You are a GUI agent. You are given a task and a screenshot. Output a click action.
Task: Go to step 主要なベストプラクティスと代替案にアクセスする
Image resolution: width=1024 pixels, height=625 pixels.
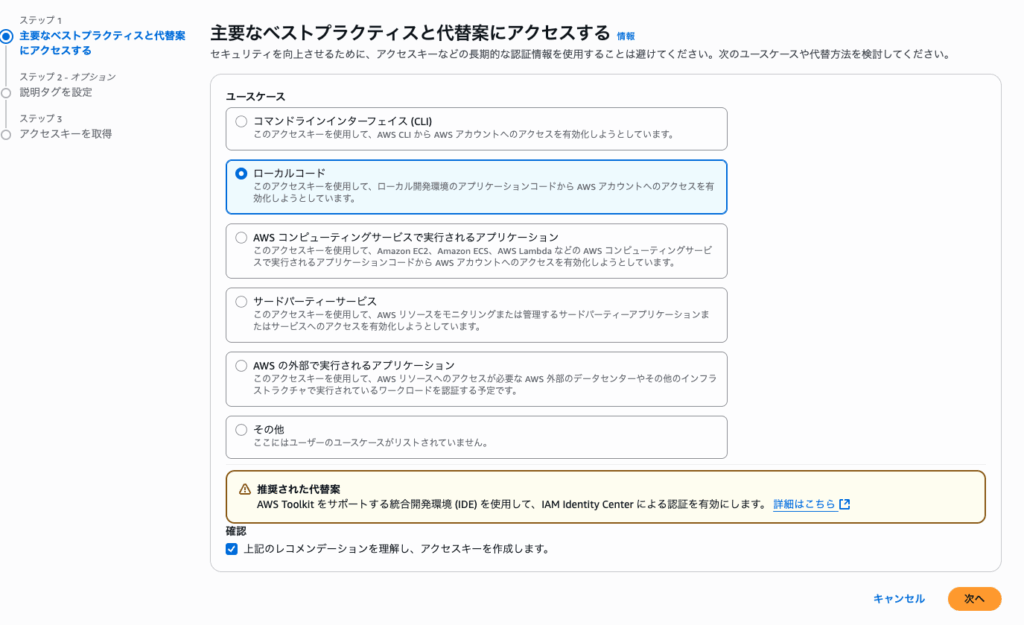point(103,43)
